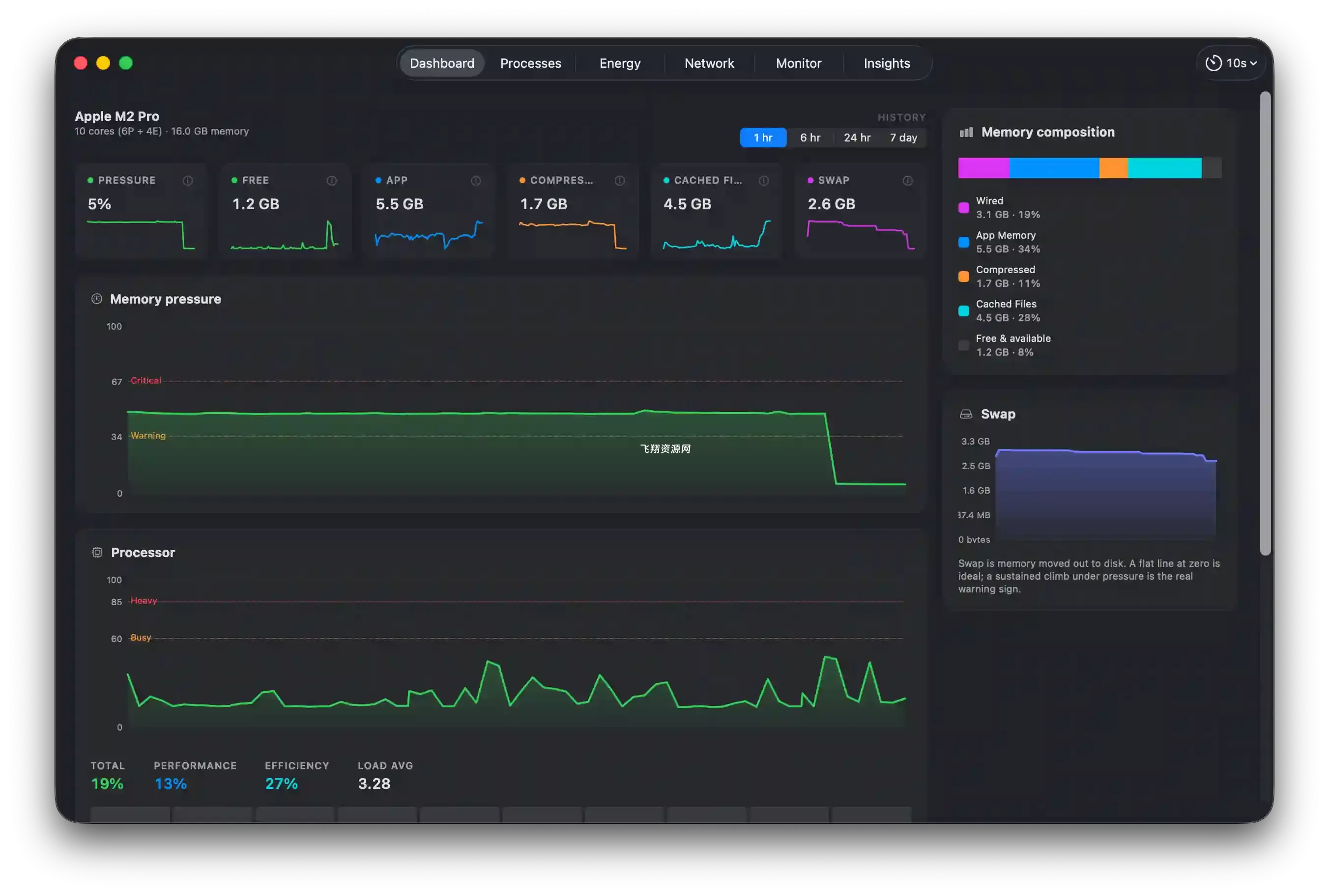Click the Compressed 1.7 GB sparkline
Viewport: 1329px width, 896px height.
tap(573, 234)
